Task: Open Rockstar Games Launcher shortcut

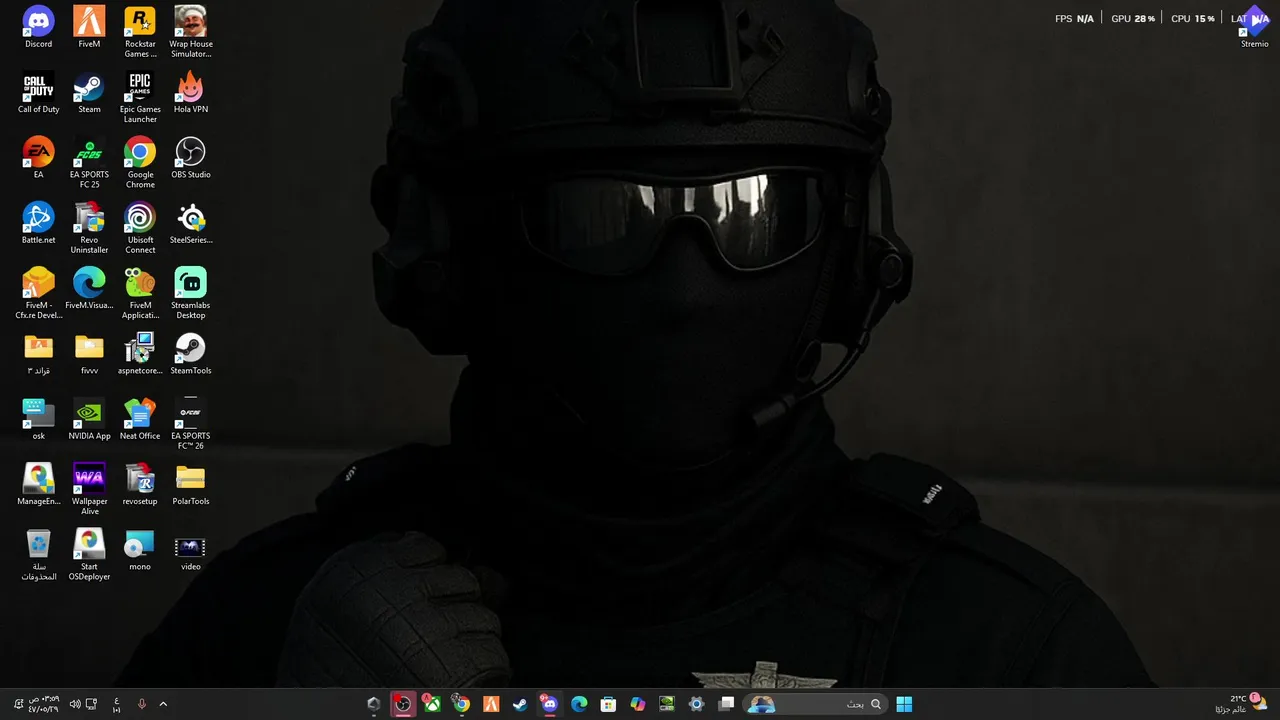Action: [140, 32]
